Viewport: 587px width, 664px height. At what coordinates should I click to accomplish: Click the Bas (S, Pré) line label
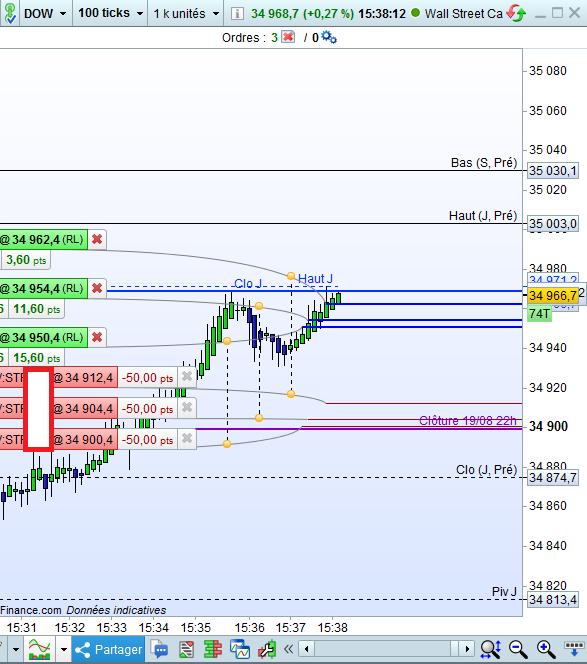484,163
